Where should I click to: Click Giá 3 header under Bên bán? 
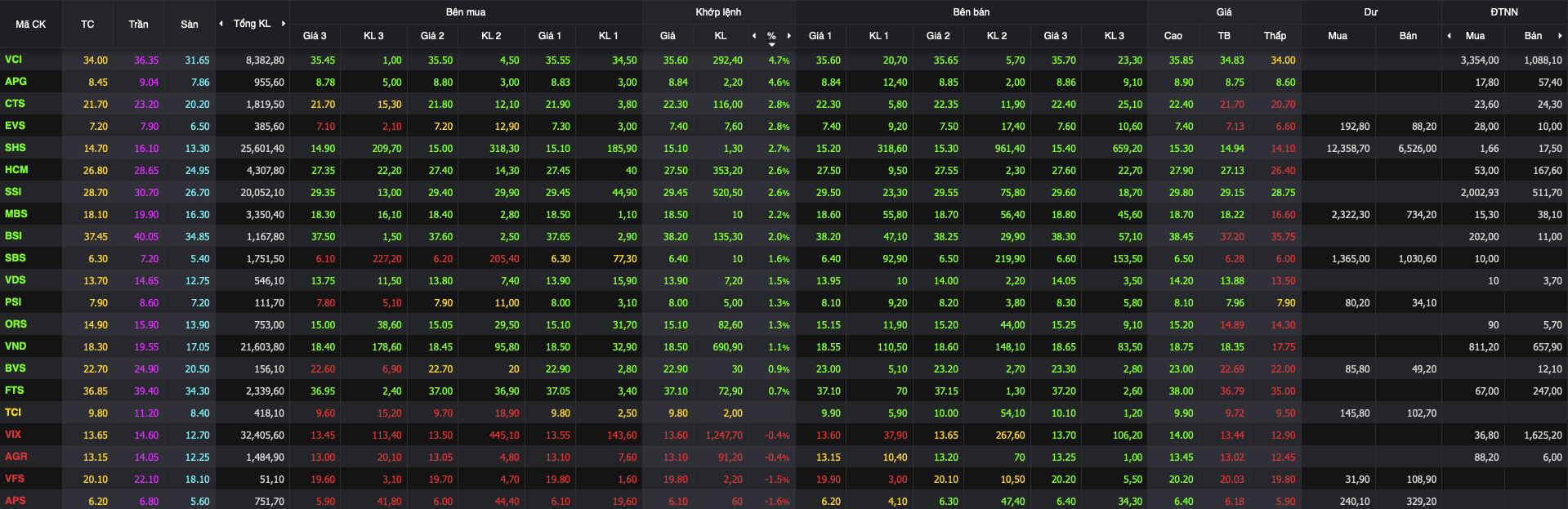click(x=1056, y=36)
